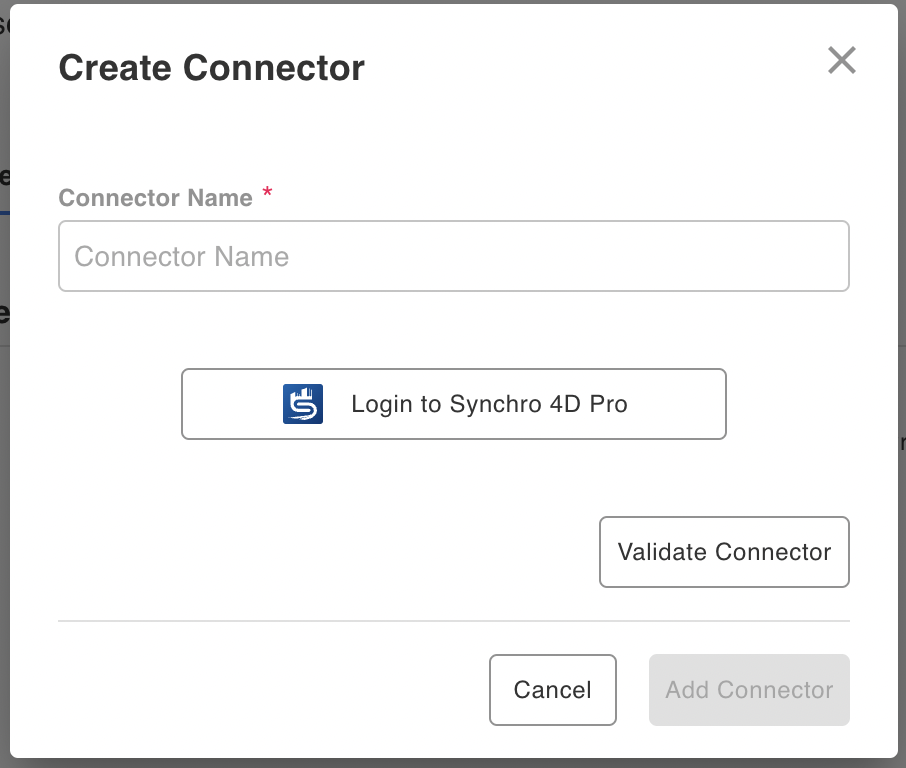Click the red required asterisk
This screenshot has width=906, height=768.
click(x=268, y=192)
